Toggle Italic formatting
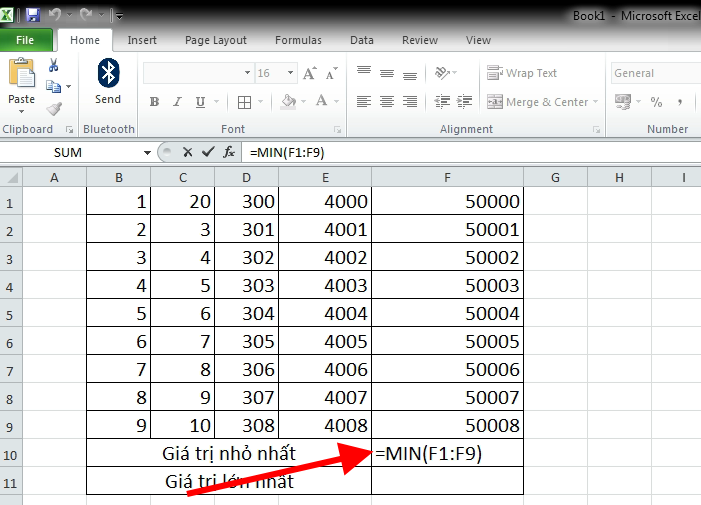Screen dimensions: 701x505 [177, 102]
